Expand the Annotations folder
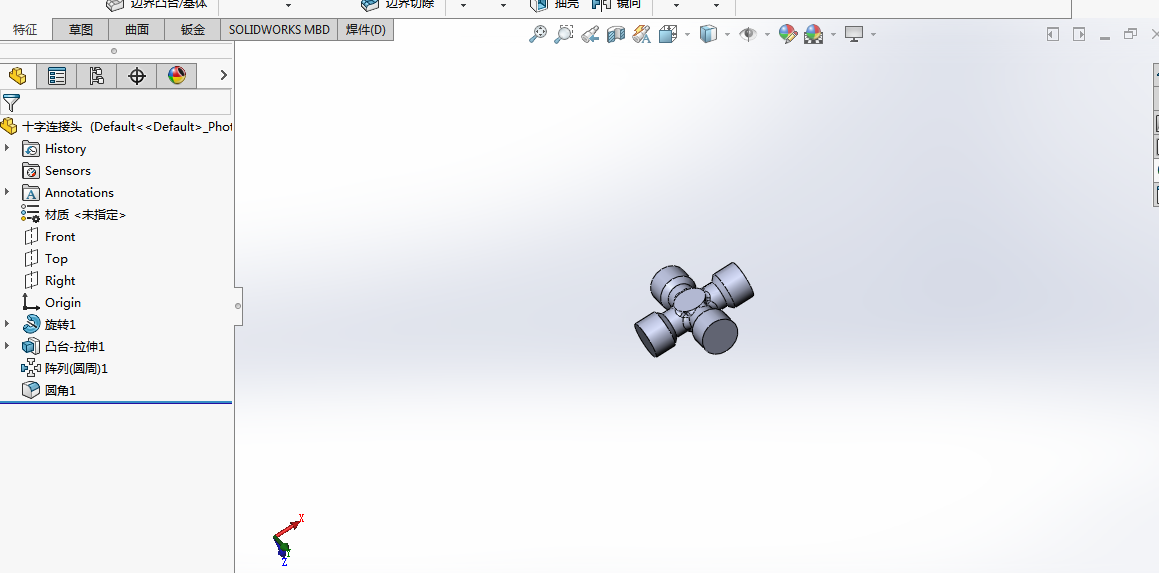The height and width of the screenshot is (573, 1159). click(x=7, y=192)
